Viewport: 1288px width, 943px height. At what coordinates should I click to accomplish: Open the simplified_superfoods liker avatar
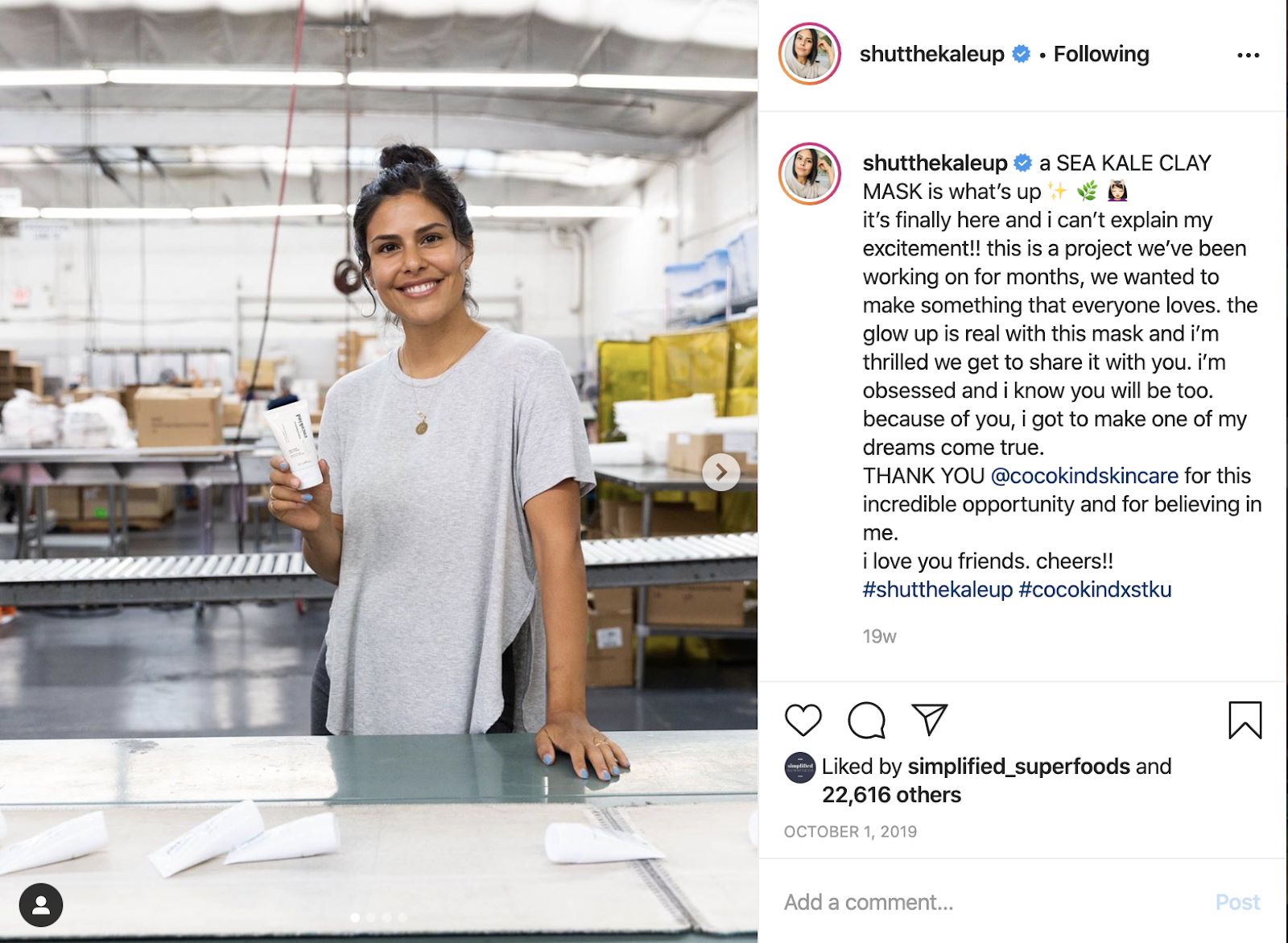800,767
